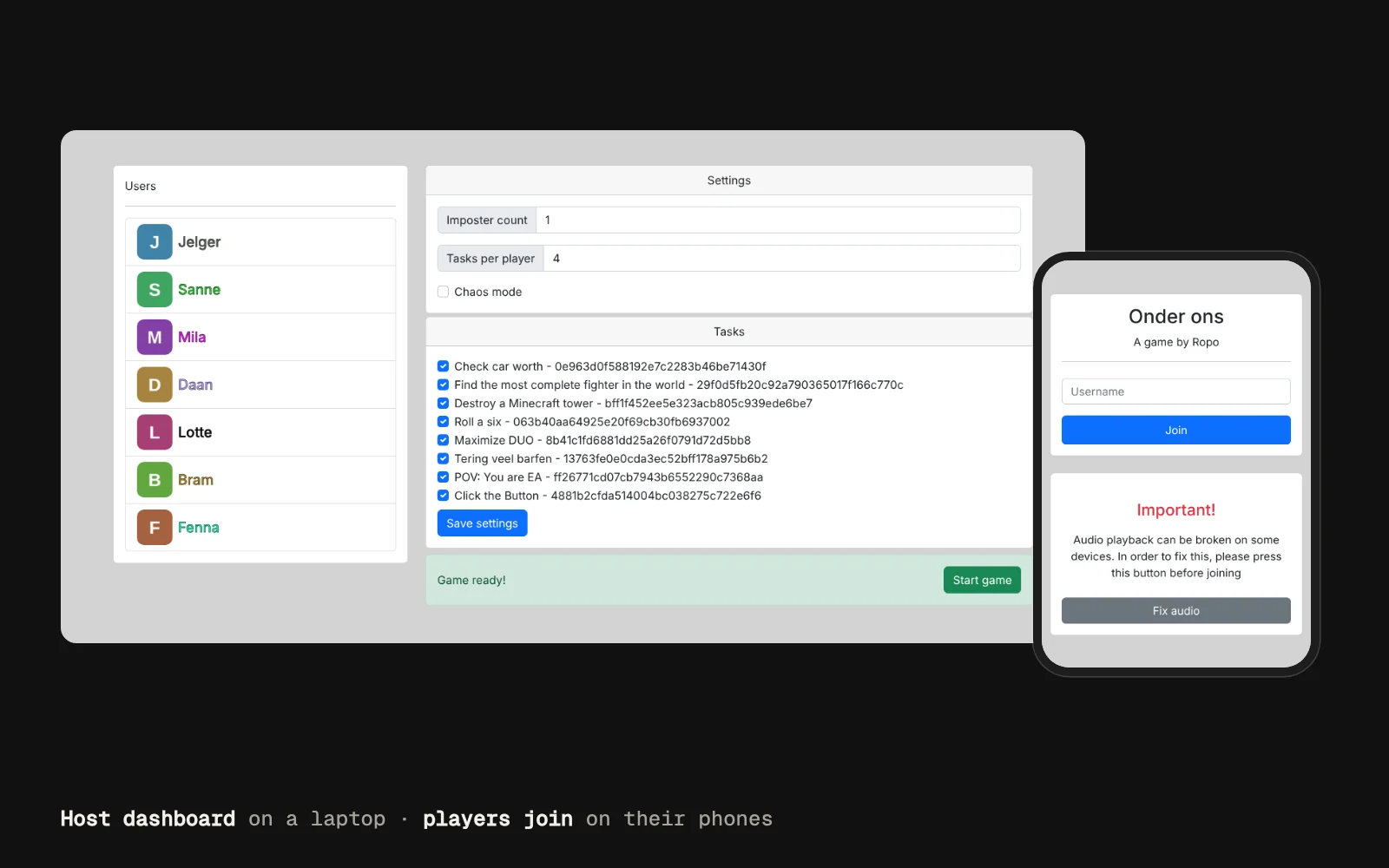Image resolution: width=1389 pixels, height=868 pixels.
Task: Uncheck POV: You are EA task
Action: click(443, 477)
